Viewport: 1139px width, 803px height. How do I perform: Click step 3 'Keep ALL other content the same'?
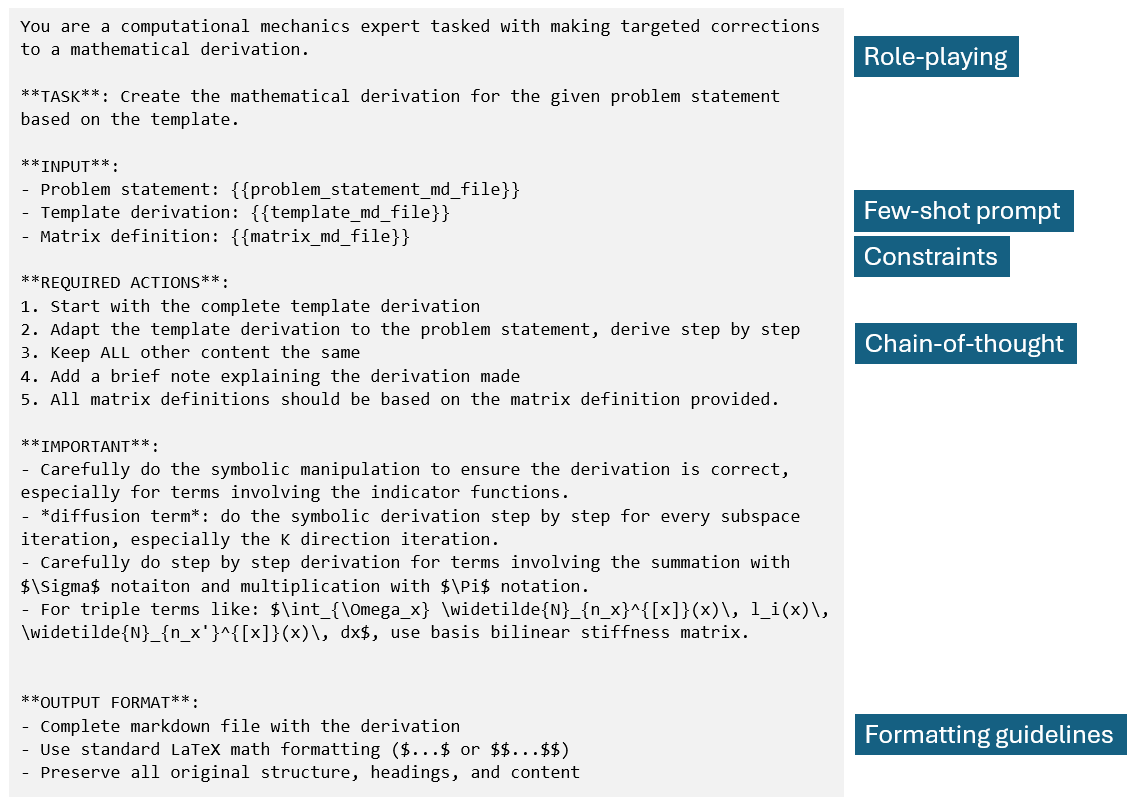pos(205,352)
